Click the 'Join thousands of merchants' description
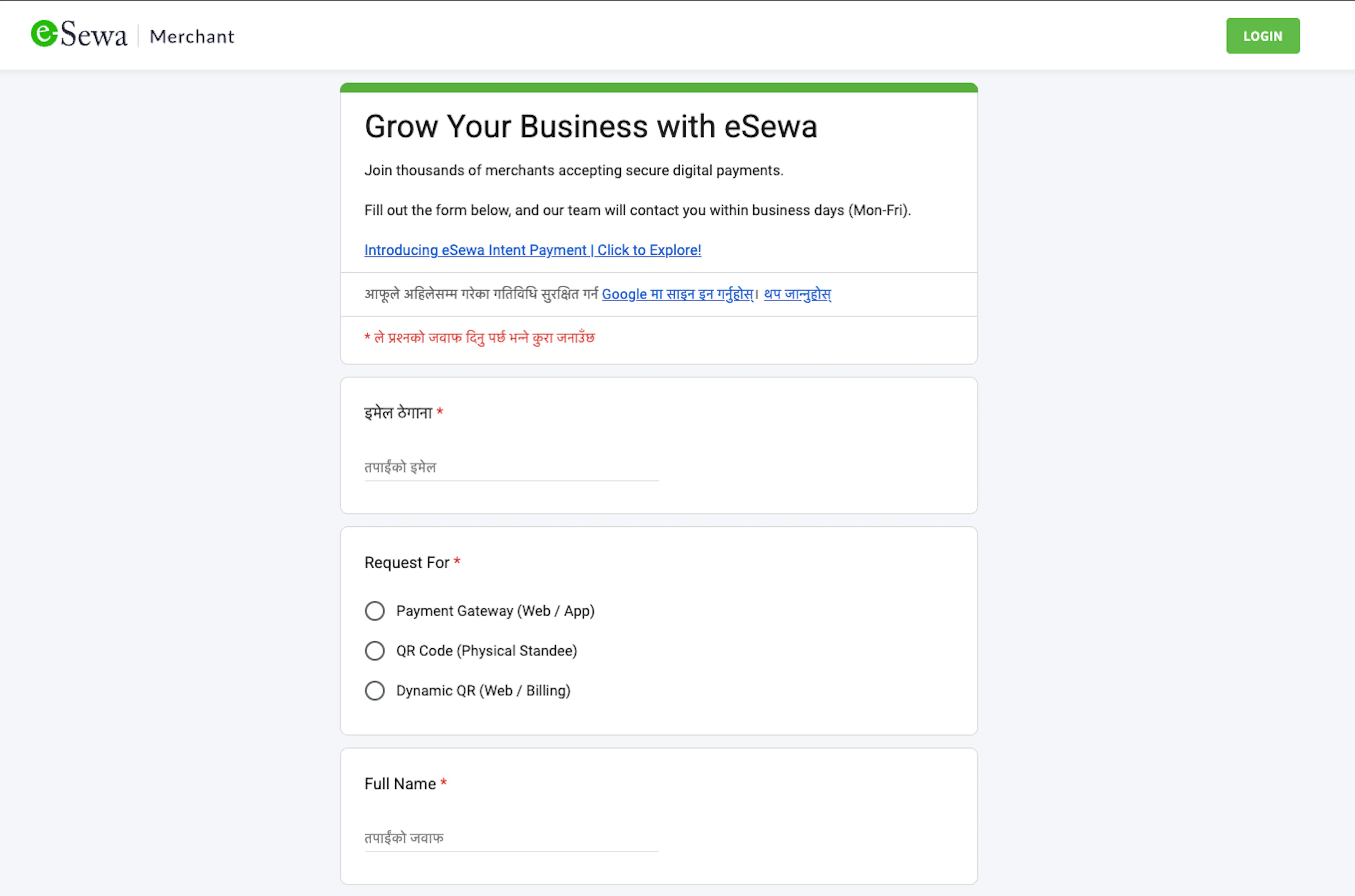 pos(574,170)
